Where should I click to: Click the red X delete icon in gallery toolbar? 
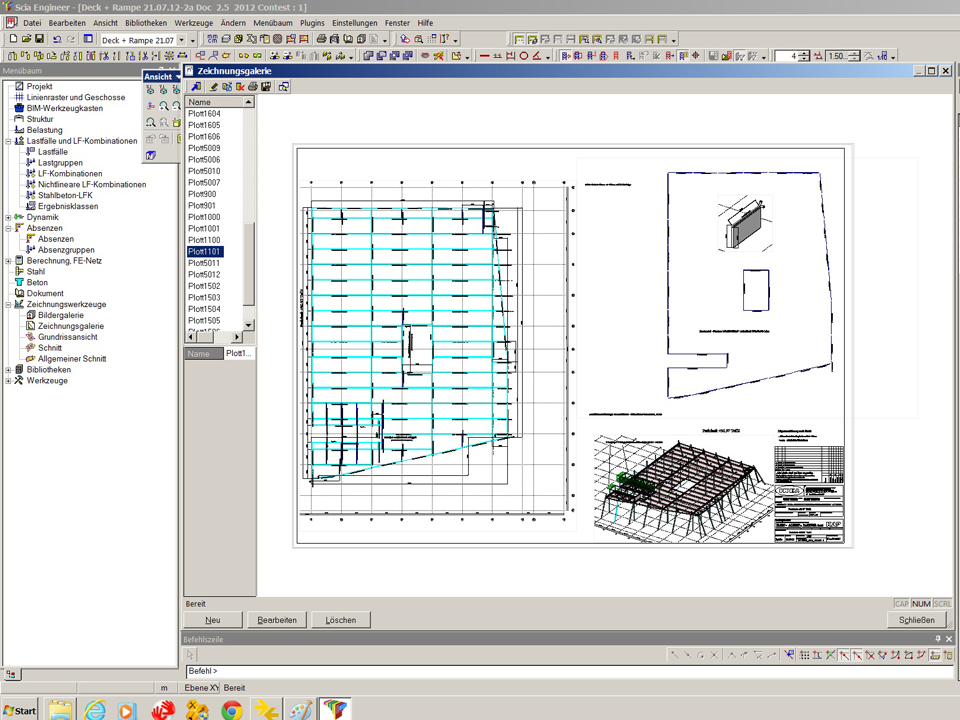[x=240, y=87]
